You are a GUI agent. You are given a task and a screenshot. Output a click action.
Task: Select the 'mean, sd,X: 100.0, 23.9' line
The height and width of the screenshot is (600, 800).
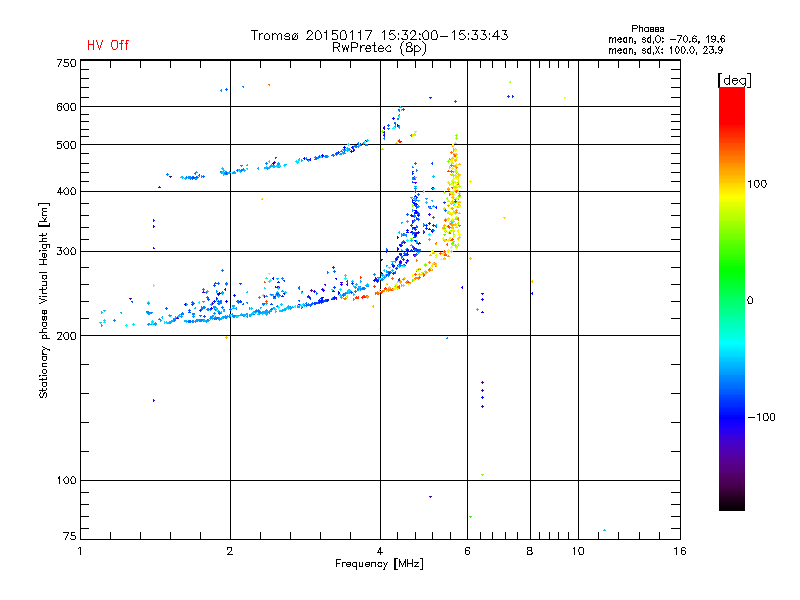[x=665, y=50]
